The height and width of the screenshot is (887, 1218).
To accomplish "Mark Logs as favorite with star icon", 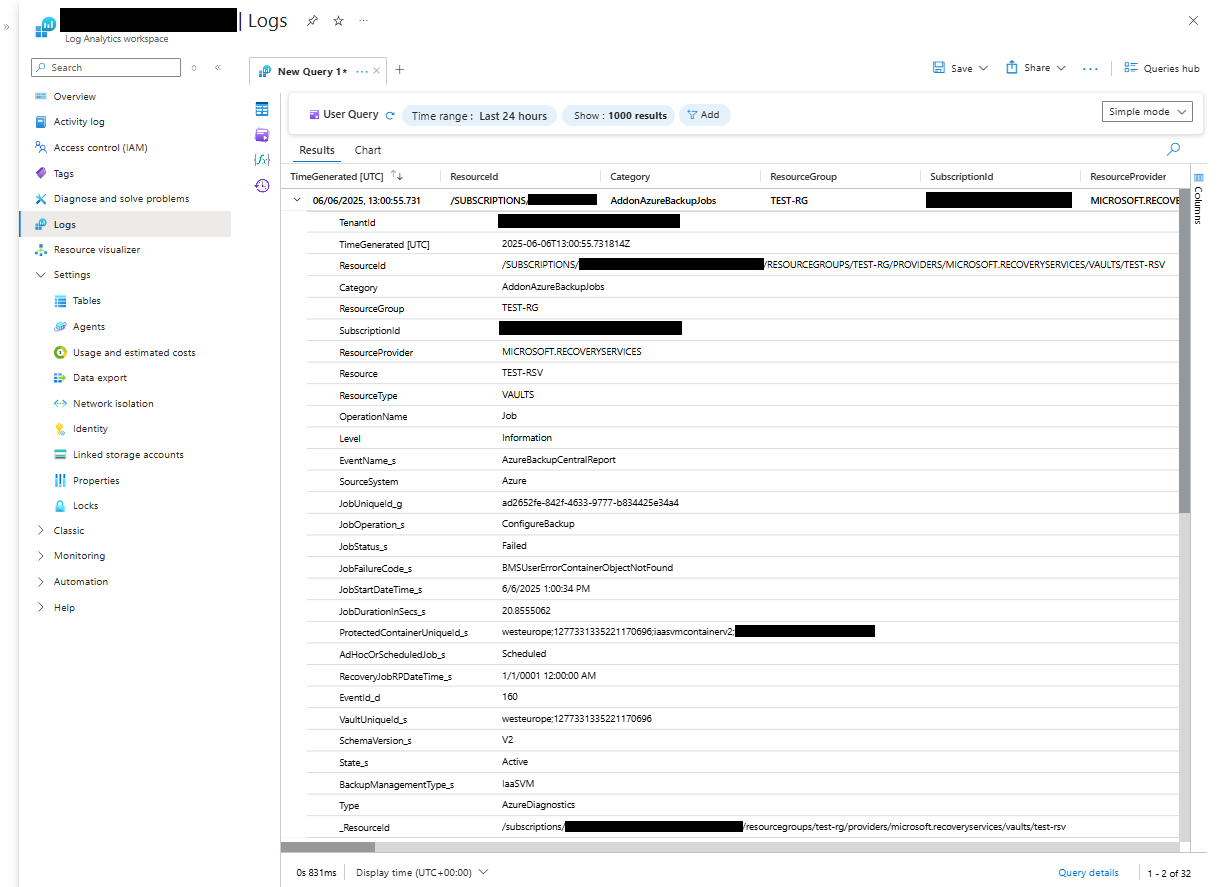I will (x=338, y=20).
